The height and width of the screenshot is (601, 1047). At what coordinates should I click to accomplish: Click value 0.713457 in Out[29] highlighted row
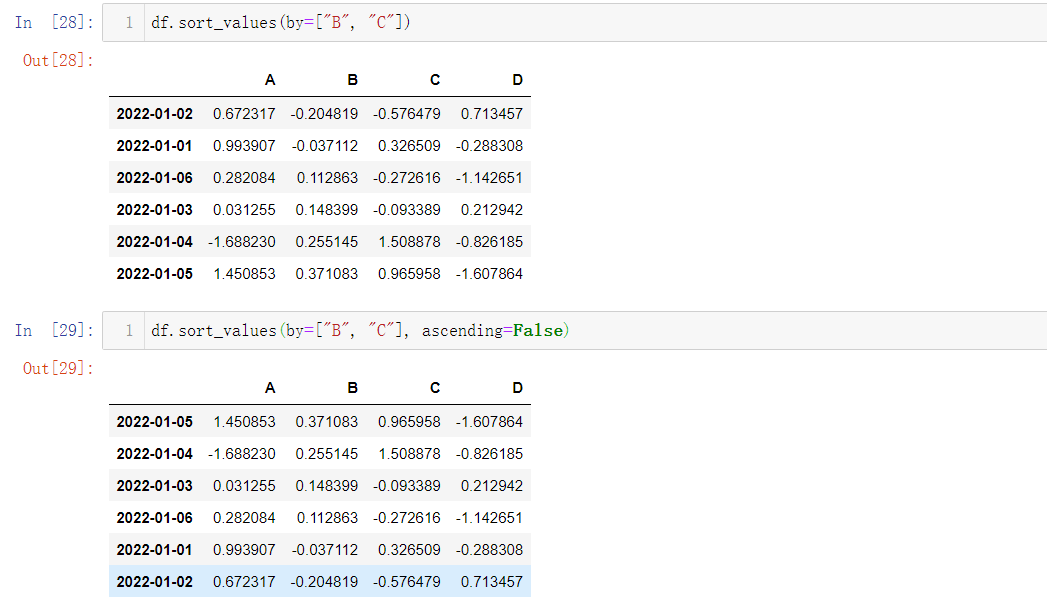coord(491,582)
